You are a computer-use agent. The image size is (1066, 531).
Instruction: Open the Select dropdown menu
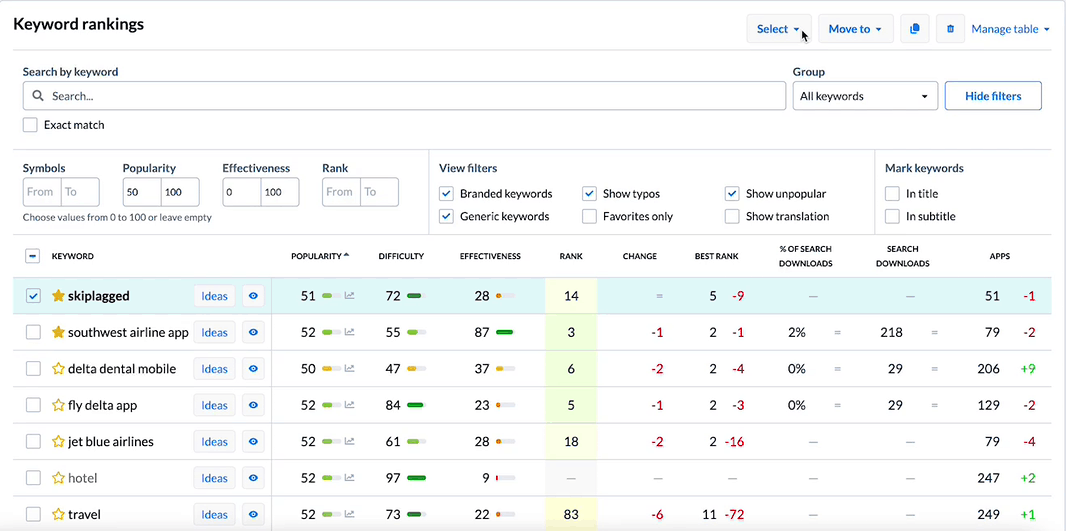tap(778, 29)
